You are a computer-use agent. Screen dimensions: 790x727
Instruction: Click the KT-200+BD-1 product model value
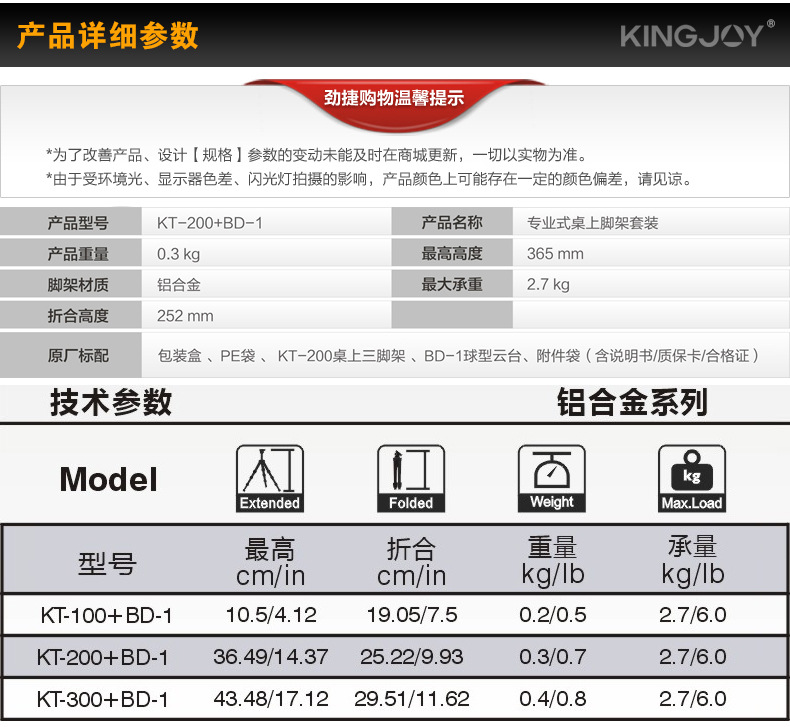point(210,223)
